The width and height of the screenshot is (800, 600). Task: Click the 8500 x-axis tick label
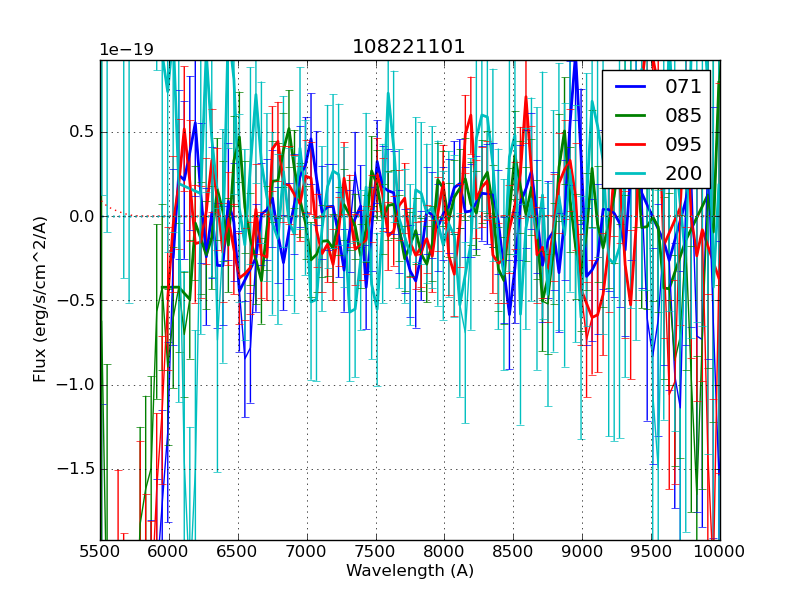(x=513, y=552)
